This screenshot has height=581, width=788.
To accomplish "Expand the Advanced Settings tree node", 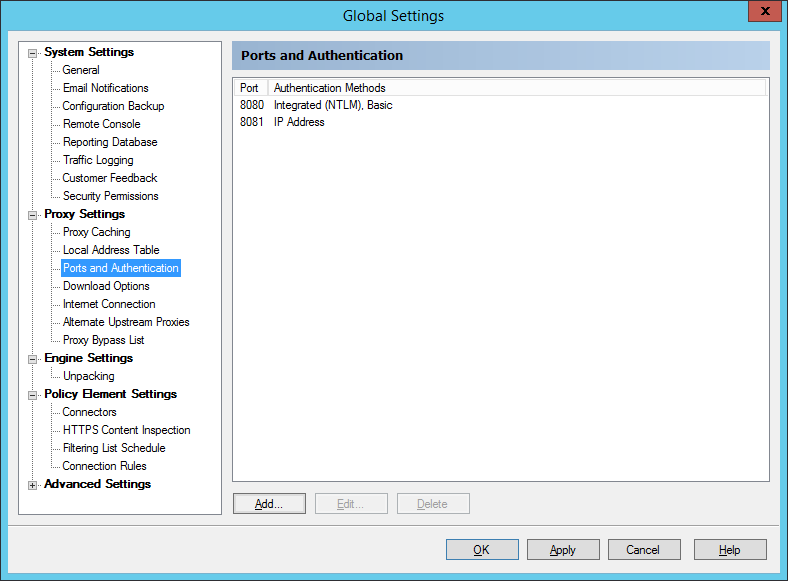I will pyautogui.click(x=33, y=485).
